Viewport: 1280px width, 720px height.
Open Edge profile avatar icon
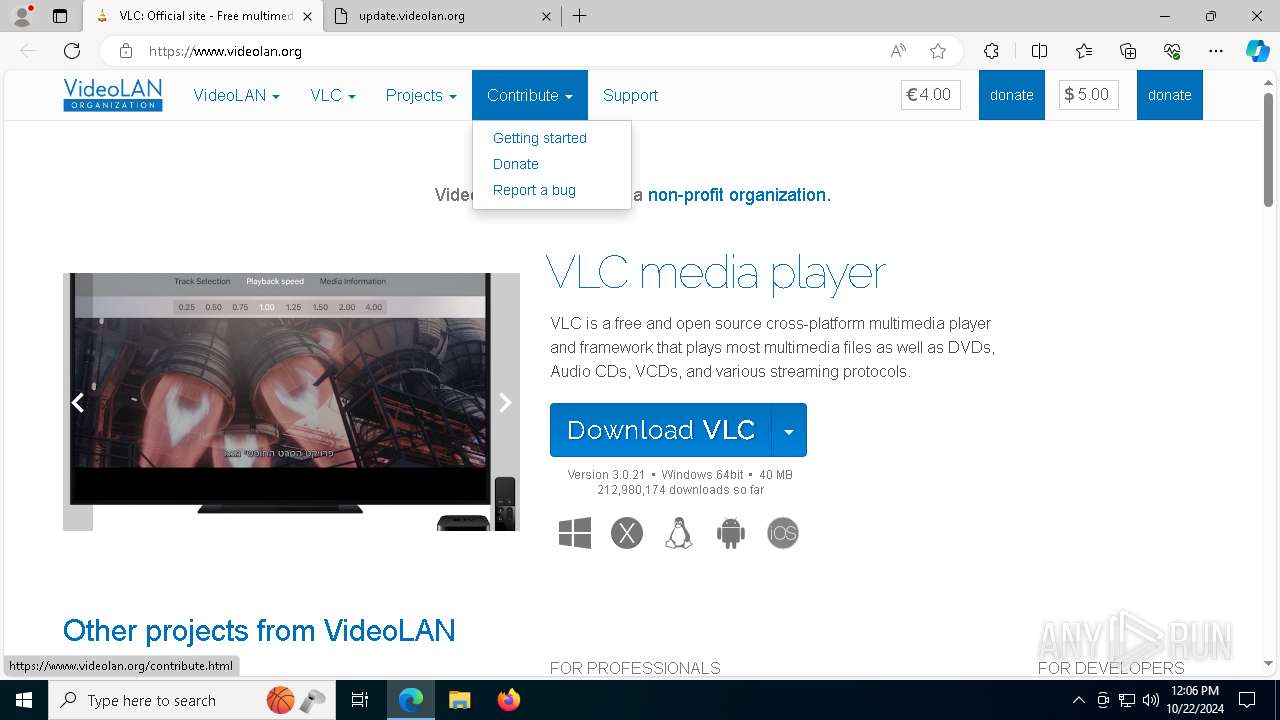pyautogui.click(x=22, y=16)
